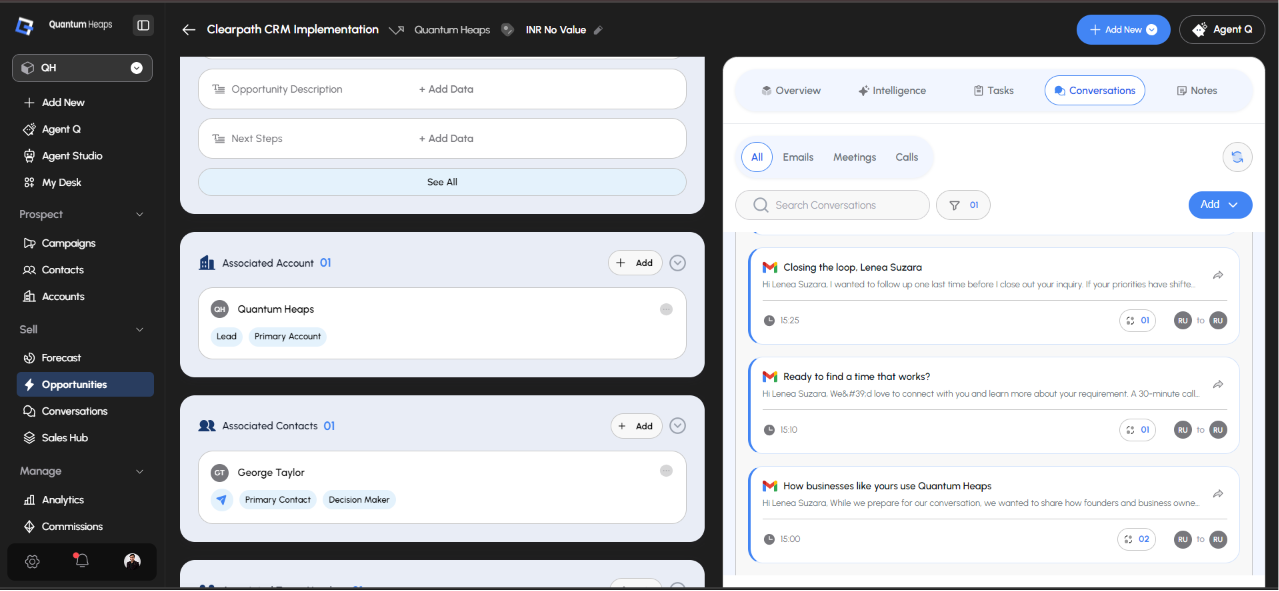
Task: Click the Quantum Heaps breadcrumb link
Action: (x=452, y=30)
